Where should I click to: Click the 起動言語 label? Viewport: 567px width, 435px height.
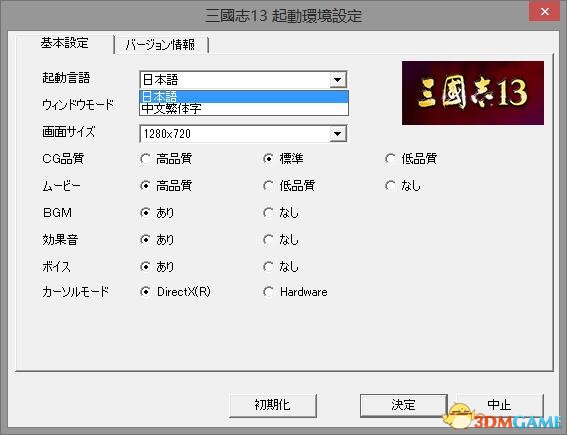click(66, 78)
